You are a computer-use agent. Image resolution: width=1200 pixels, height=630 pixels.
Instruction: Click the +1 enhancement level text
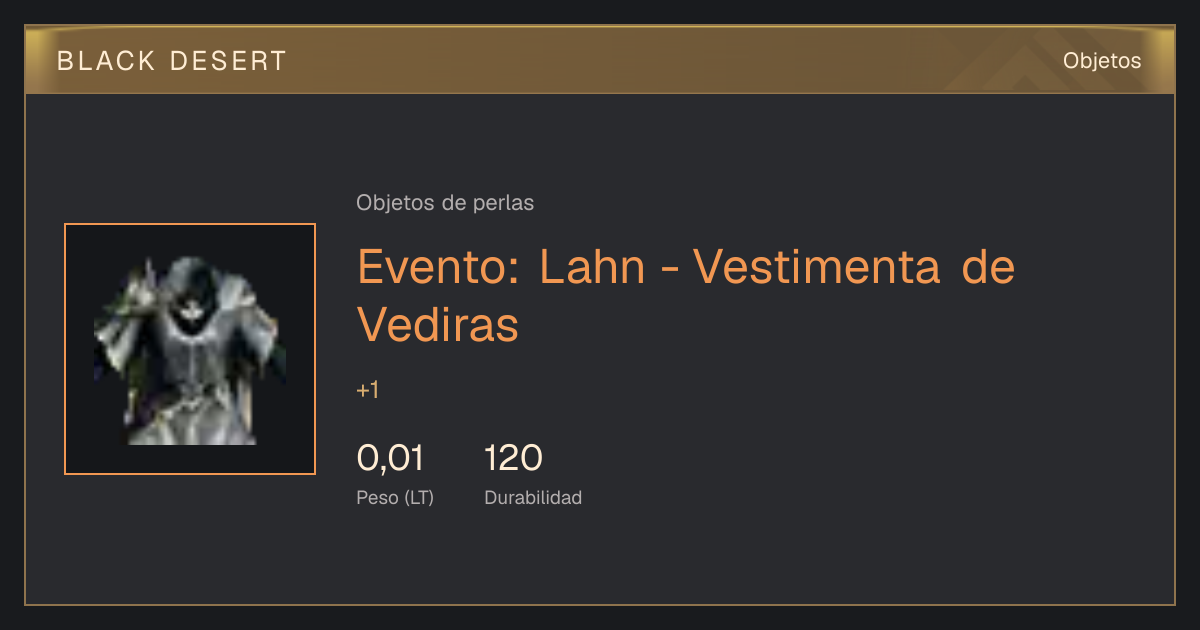click(368, 390)
